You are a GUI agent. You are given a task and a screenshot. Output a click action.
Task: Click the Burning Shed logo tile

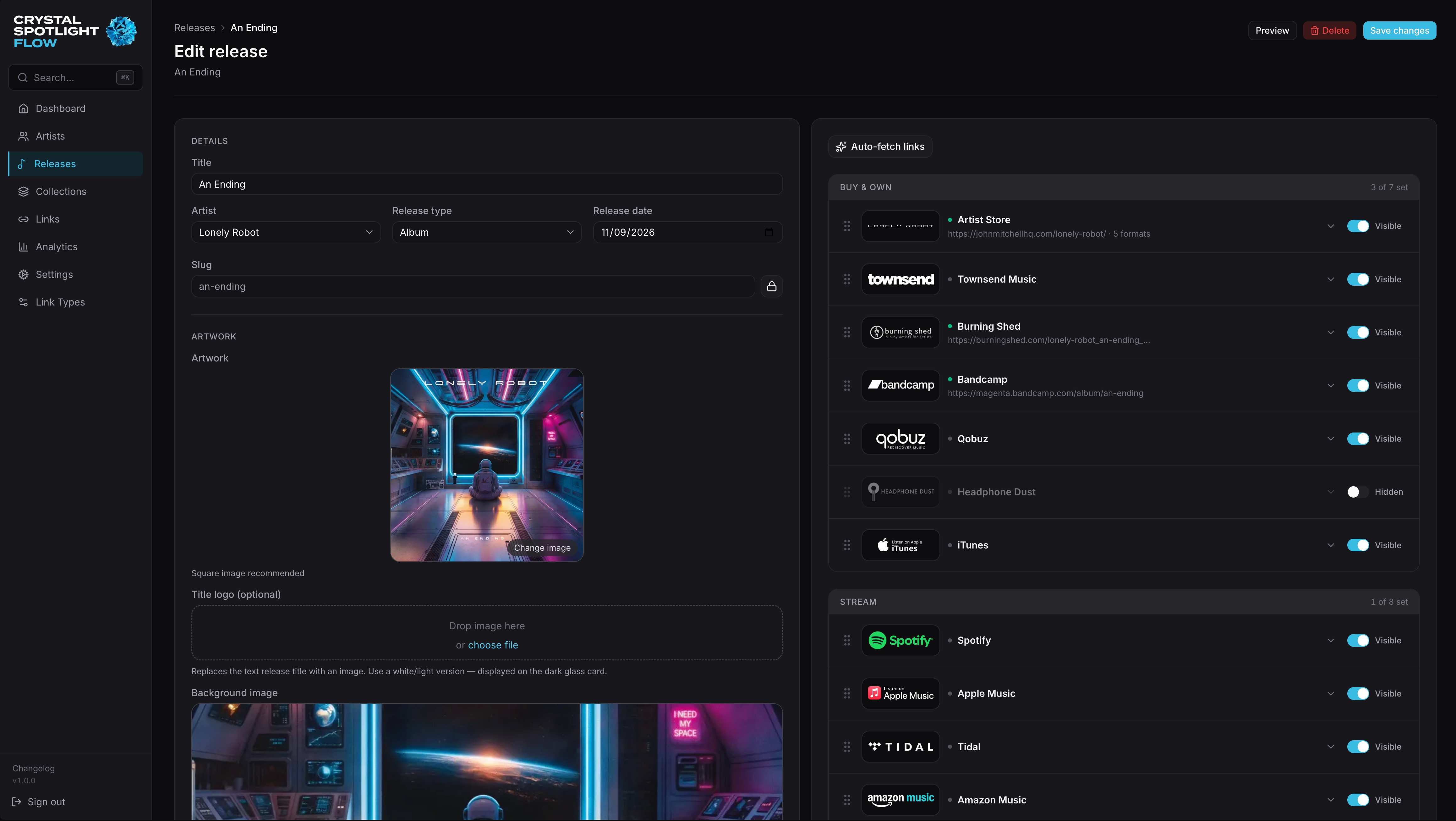coord(900,333)
